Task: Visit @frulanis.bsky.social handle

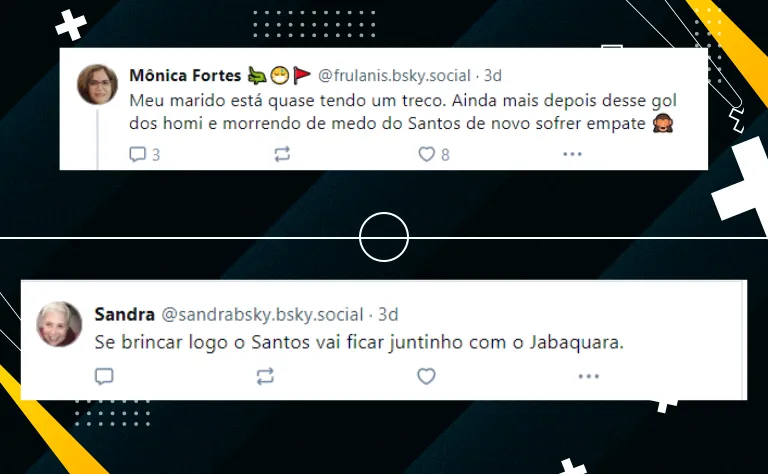Action: coord(394,75)
